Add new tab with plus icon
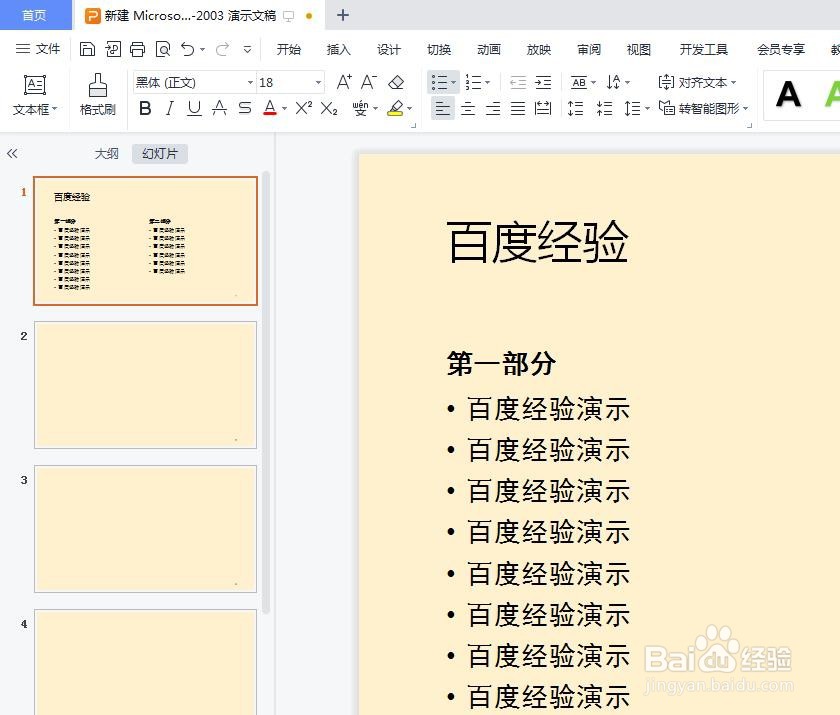The width and height of the screenshot is (840, 715). (343, 15)
